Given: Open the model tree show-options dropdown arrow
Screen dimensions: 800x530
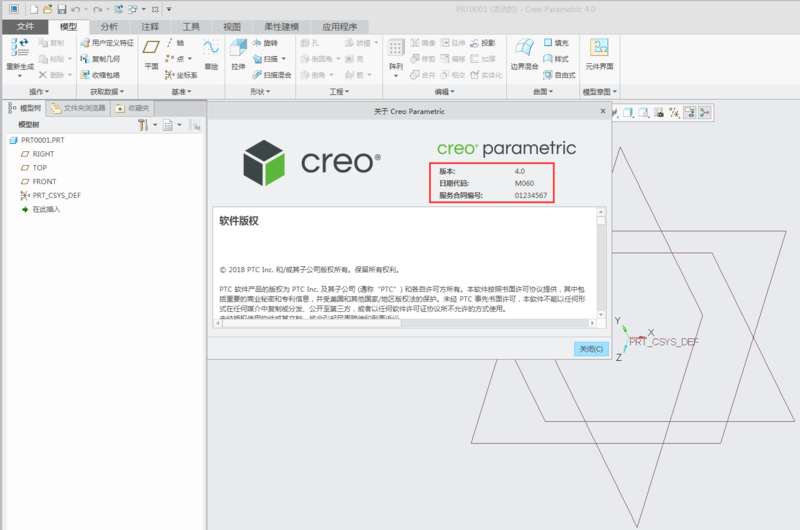Looking at the screenshot, I should pyautogui.click(x=179, y=124).
